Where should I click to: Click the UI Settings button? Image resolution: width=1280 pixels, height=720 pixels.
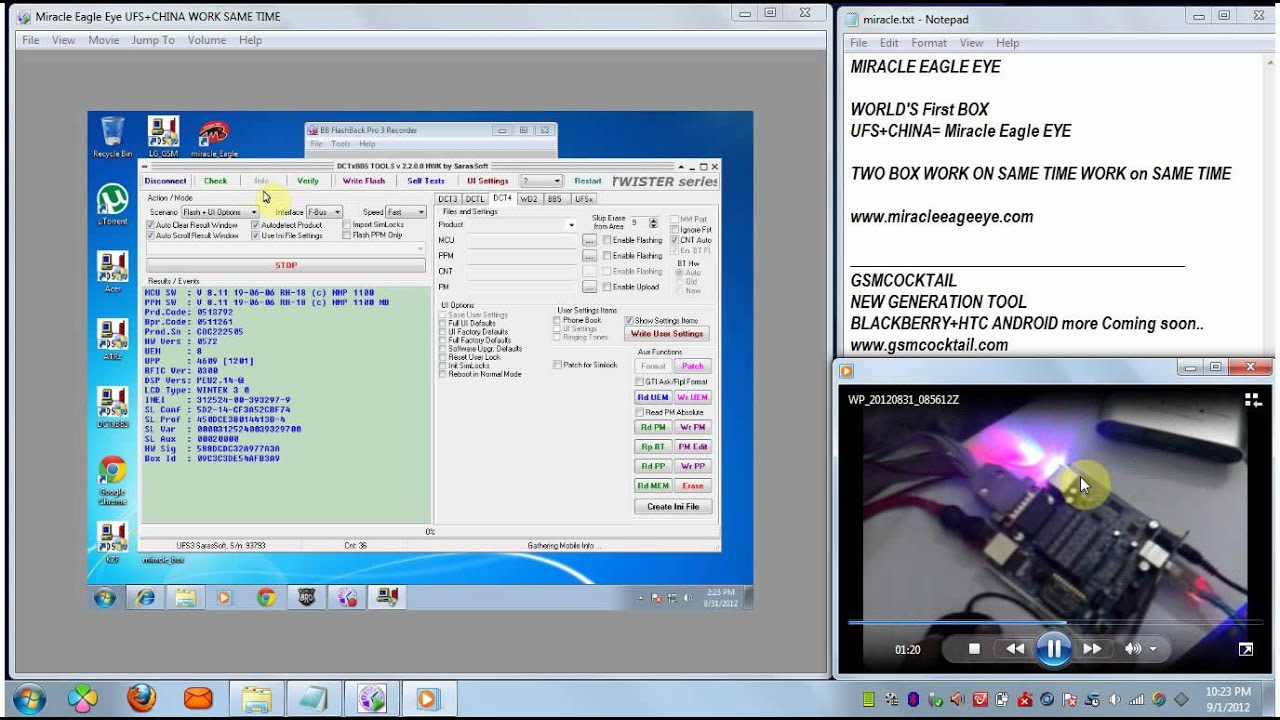488,181
